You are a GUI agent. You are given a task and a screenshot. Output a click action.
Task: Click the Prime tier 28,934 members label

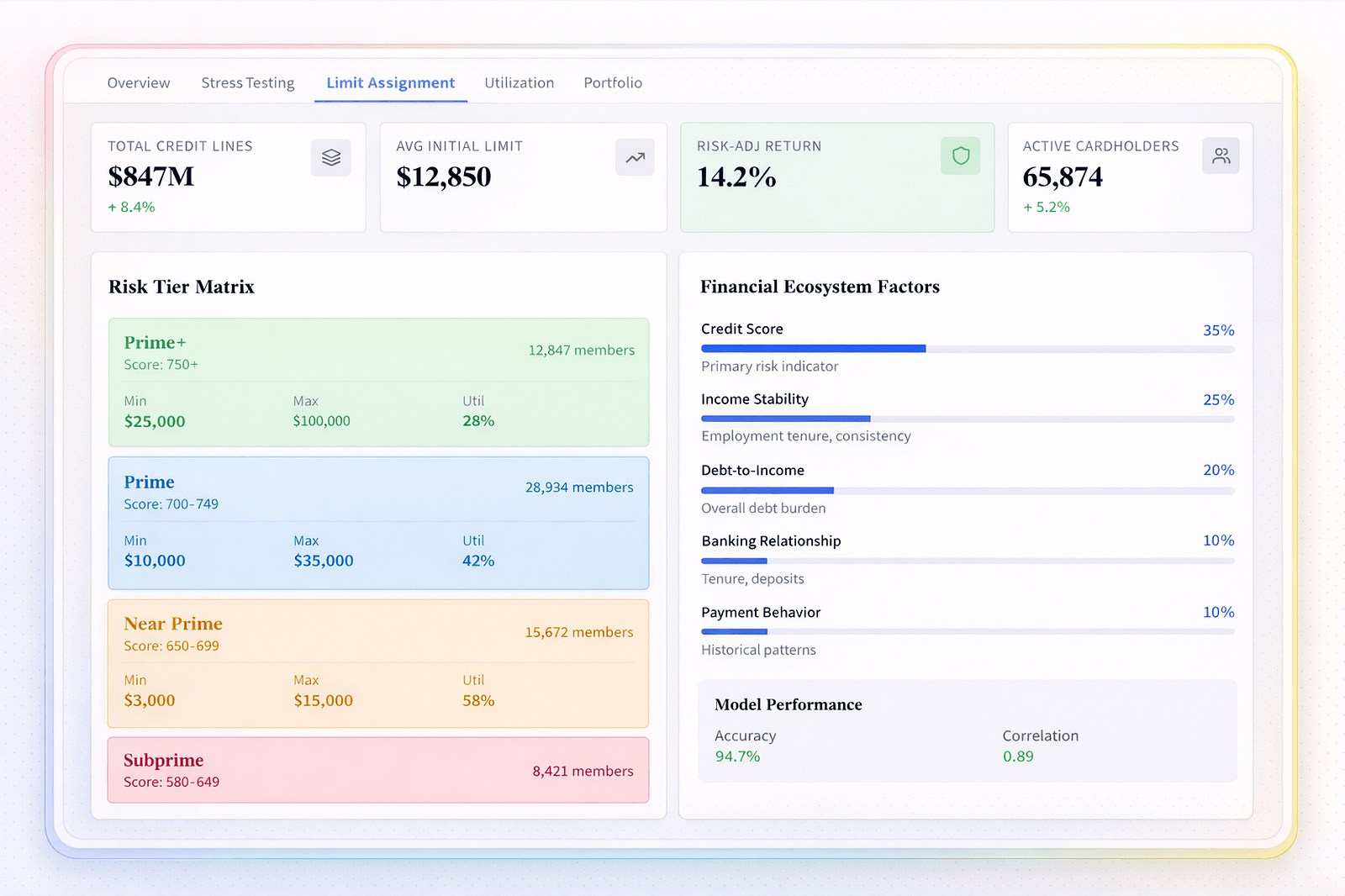[579, 488]
